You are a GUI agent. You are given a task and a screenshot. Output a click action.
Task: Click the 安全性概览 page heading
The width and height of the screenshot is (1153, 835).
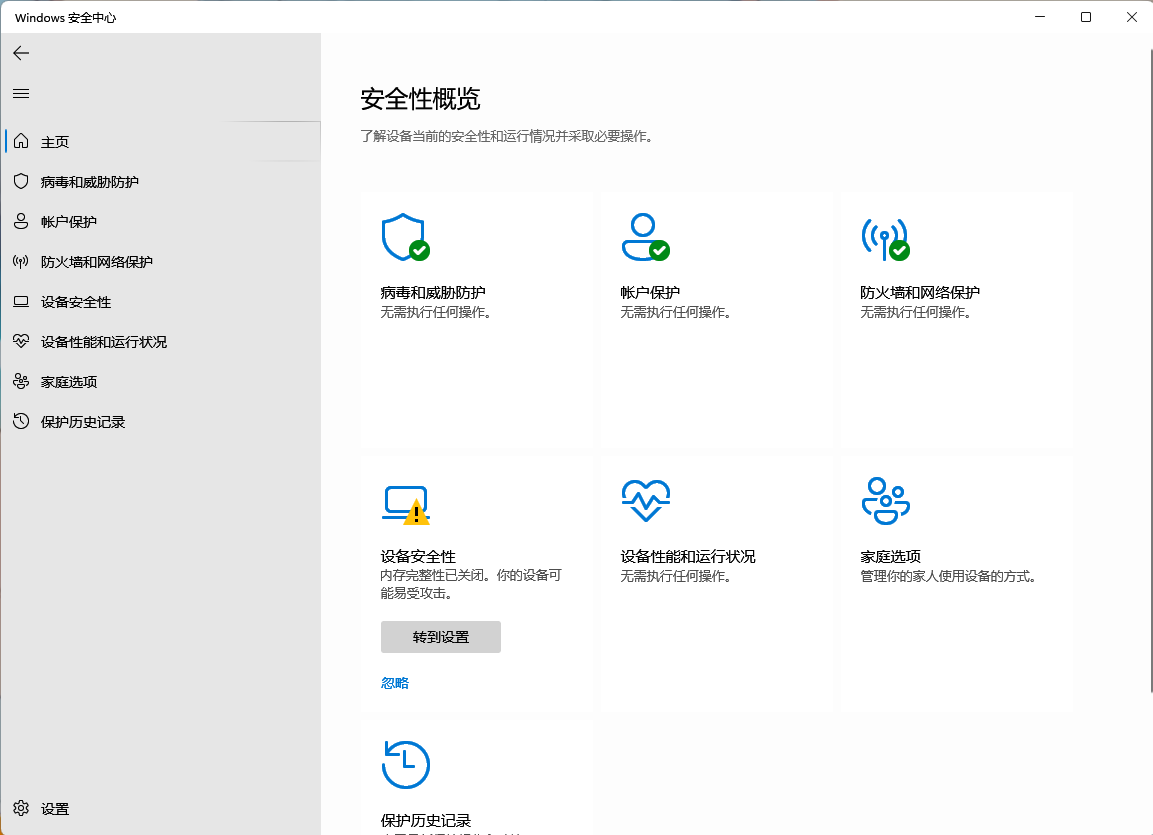pos(420,99)
